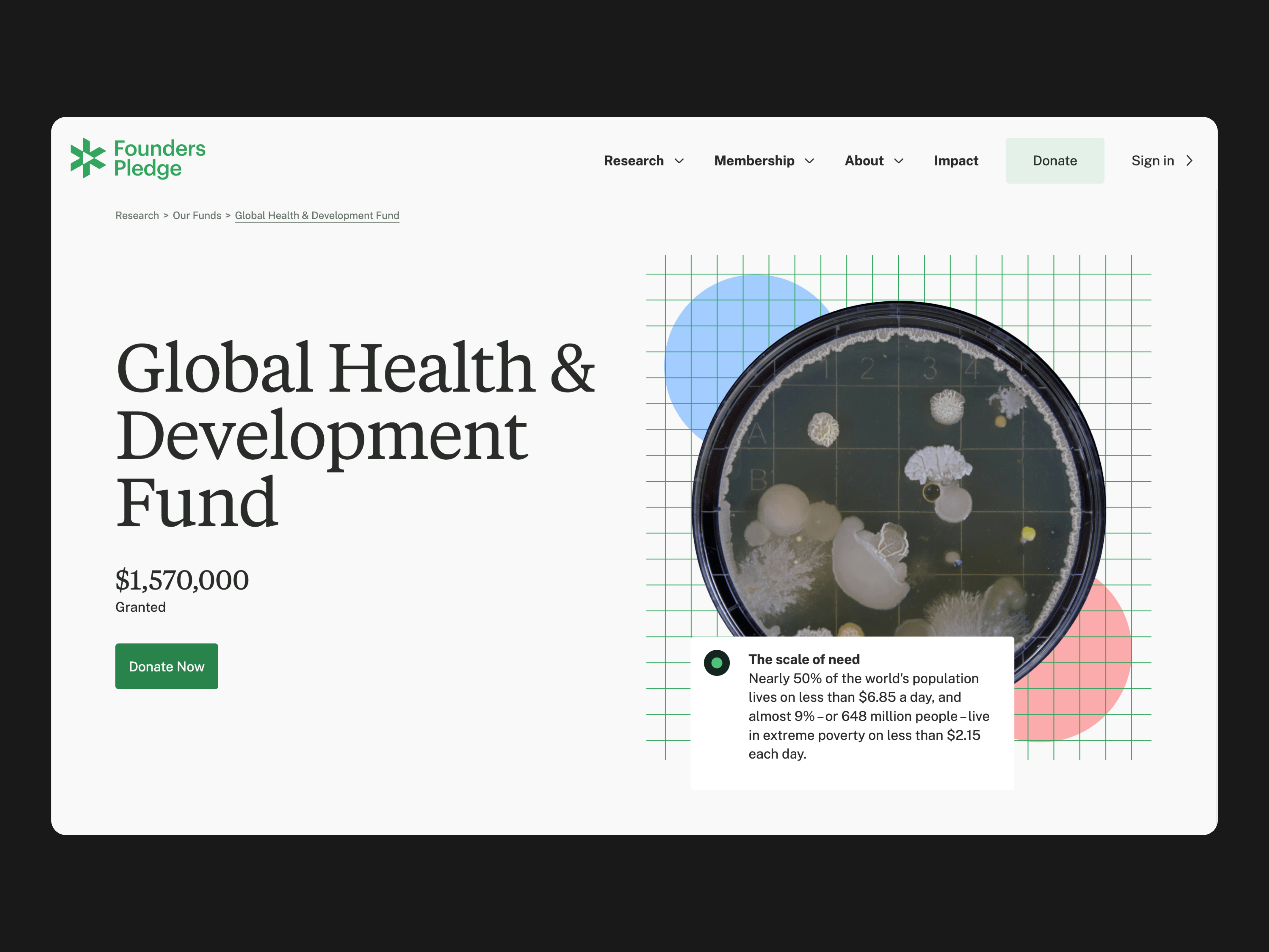Open the Membership nav menu
The width and height of the screenshot is (1269, 952).
754,161
